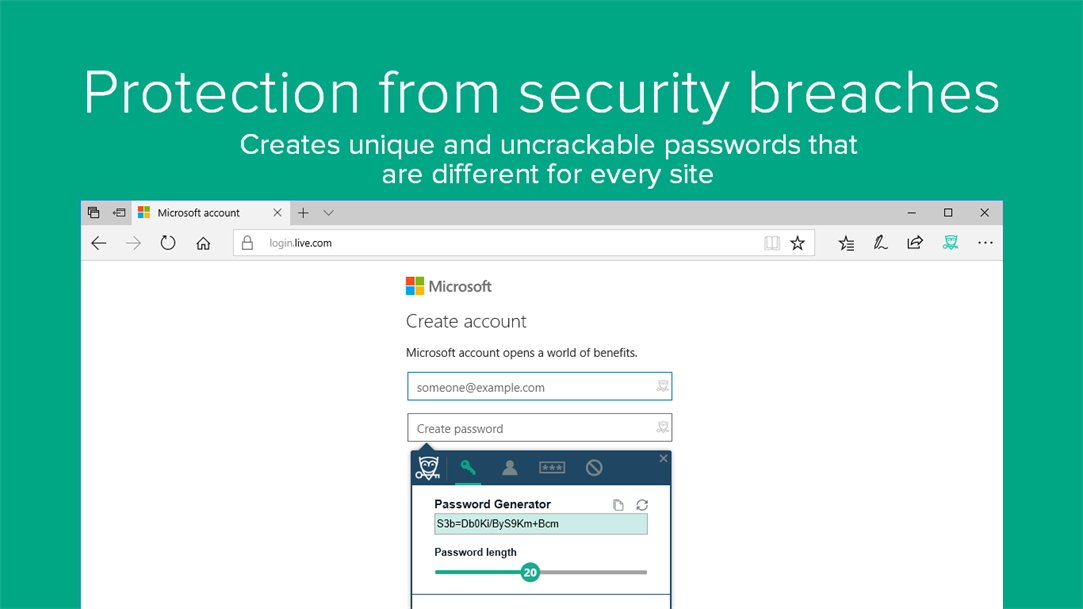Regenerate the password with the refresh icon
This screenshot has height=609, width=1083.
click(644, 505)
